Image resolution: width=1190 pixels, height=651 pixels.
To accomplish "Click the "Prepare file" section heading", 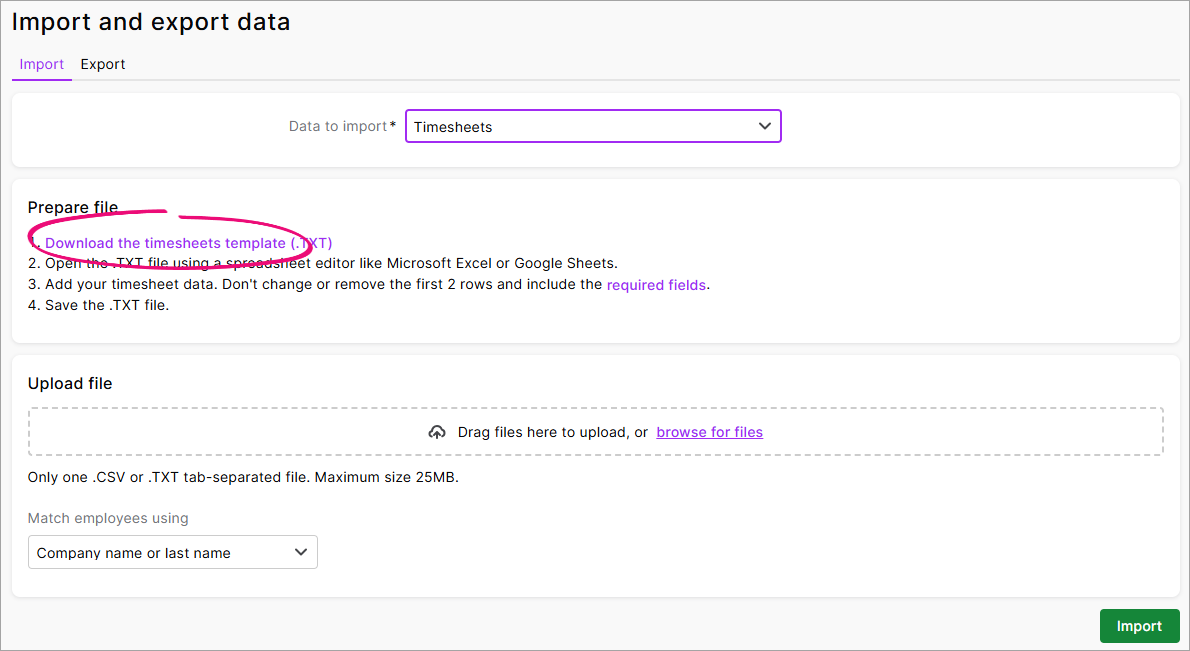I will tap(73, 207).
